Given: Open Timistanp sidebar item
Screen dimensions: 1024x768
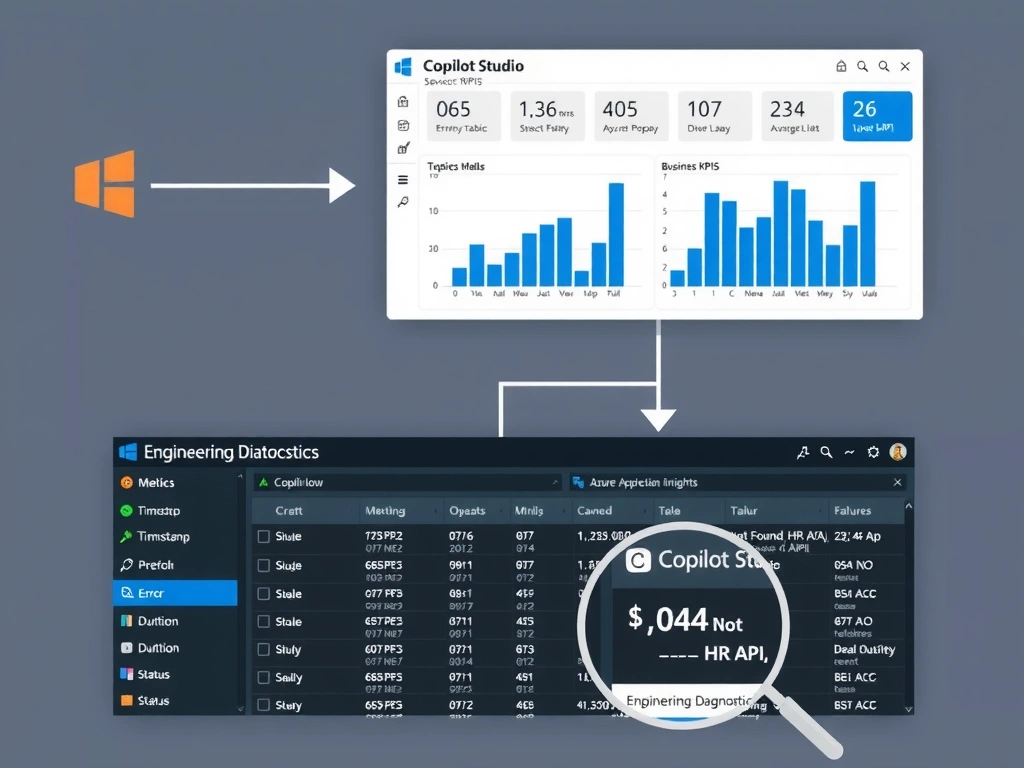Looking at the screenshot, I should click(176, 537).
